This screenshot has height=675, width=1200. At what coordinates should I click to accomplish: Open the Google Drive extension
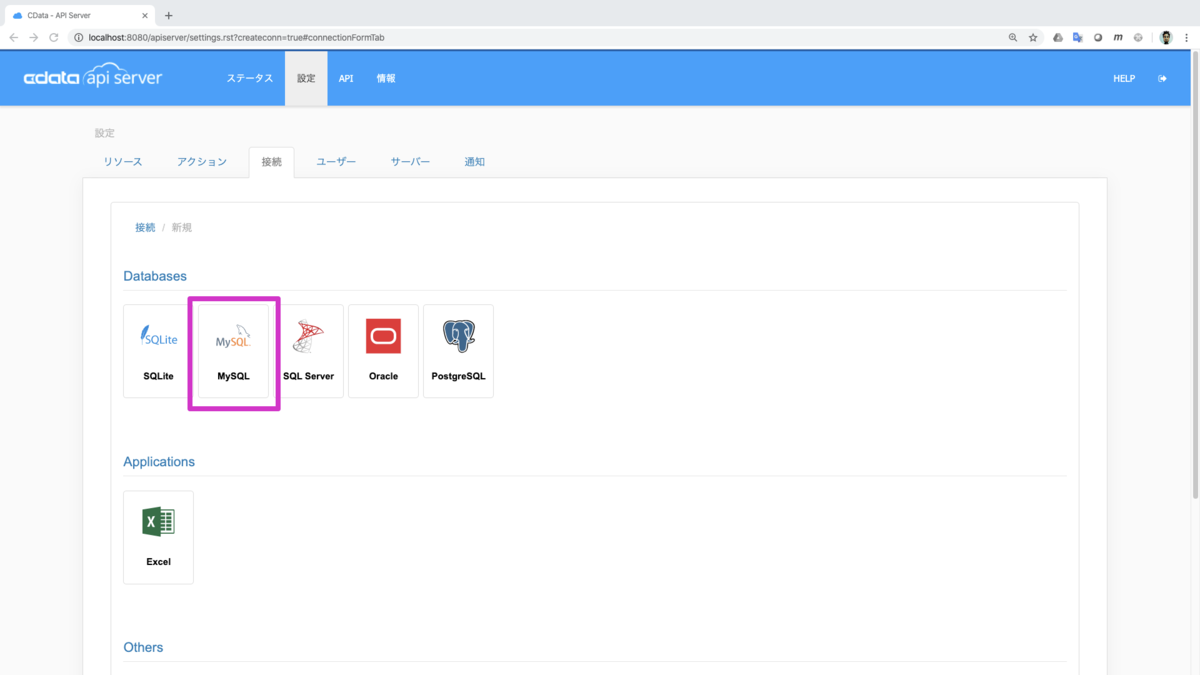pyautogui.click(x=1058, y=37)
